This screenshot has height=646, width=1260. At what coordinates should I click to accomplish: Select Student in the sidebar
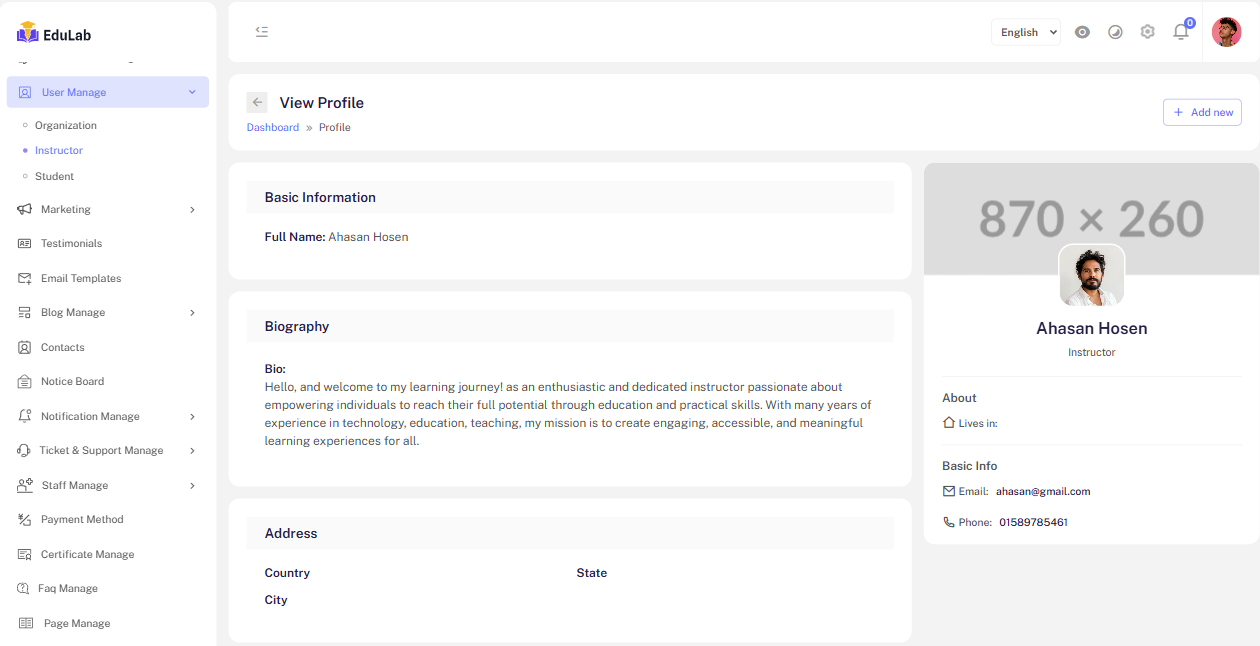[54, 177]
